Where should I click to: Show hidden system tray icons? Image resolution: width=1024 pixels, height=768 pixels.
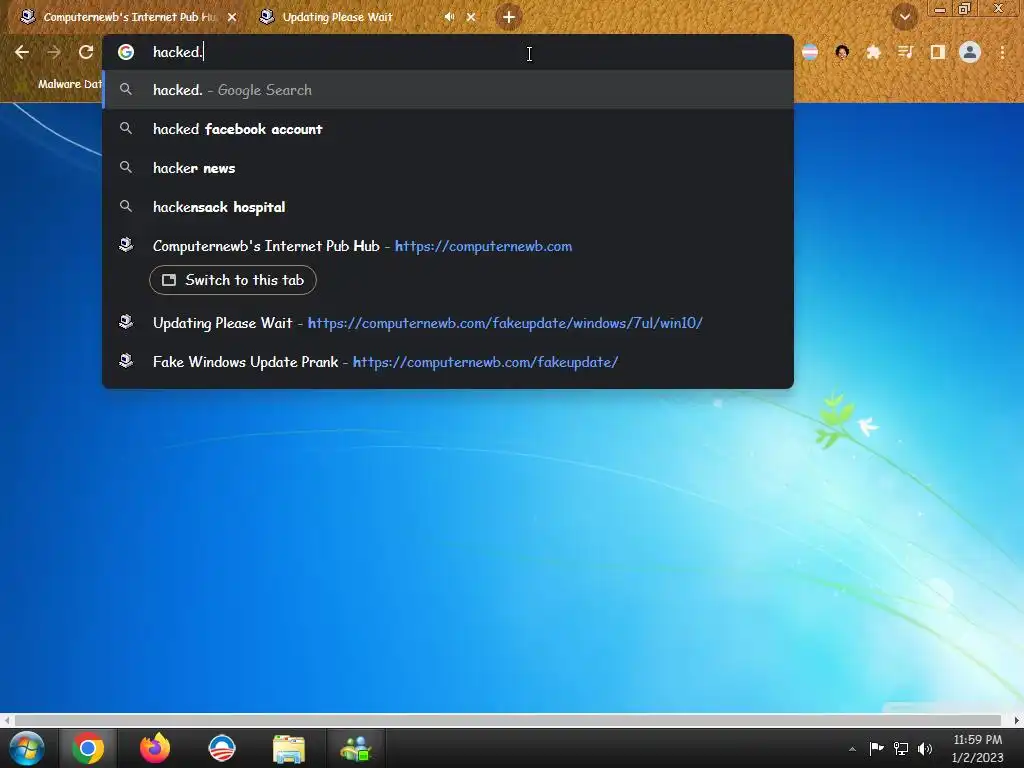click(852, 749)
